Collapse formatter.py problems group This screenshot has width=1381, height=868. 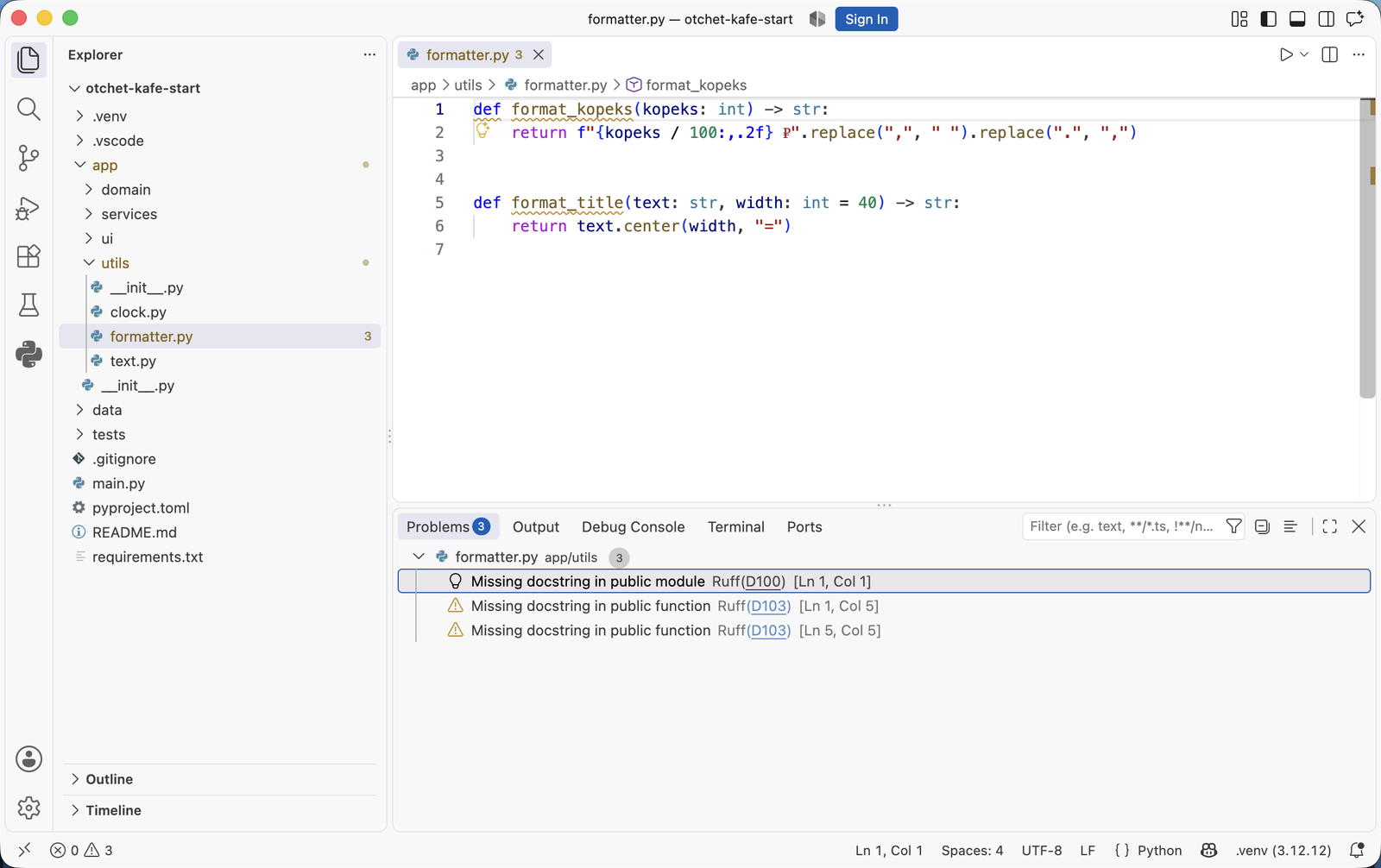(x=419, y=557)
